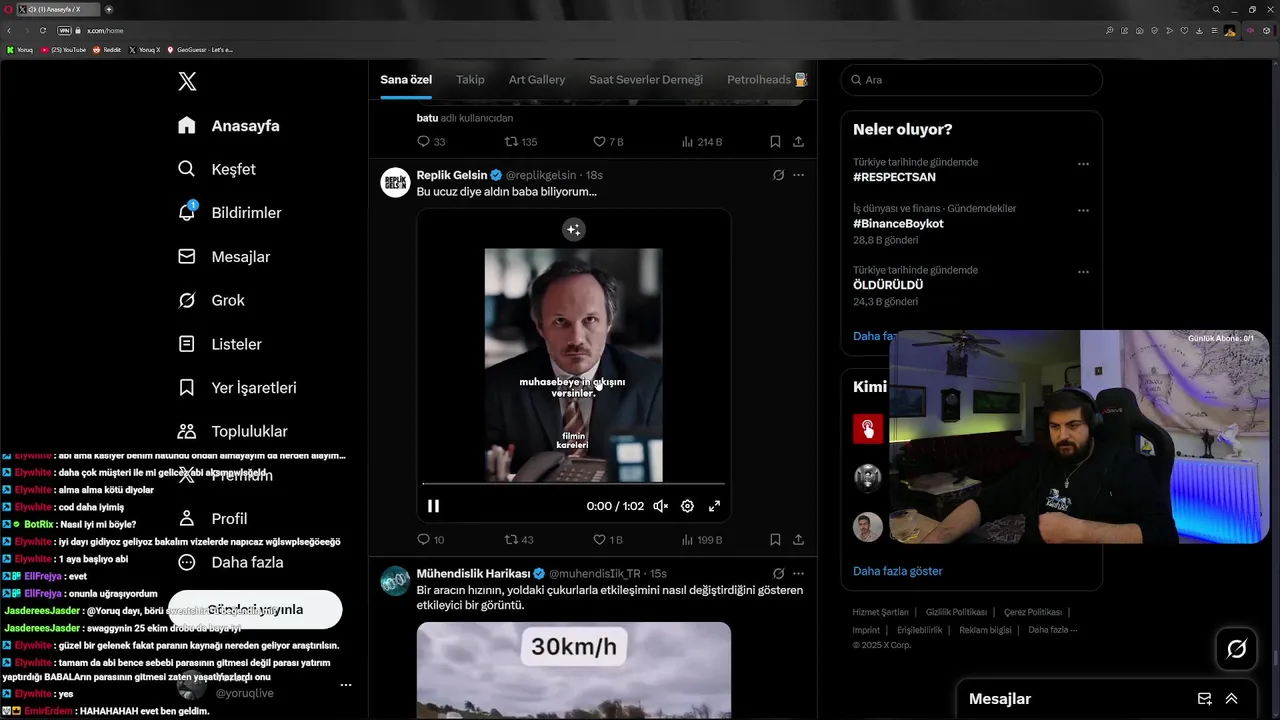Click Grok icon on Replik Gelsin post
The image size is (1280, 720).
coord(778,175)
